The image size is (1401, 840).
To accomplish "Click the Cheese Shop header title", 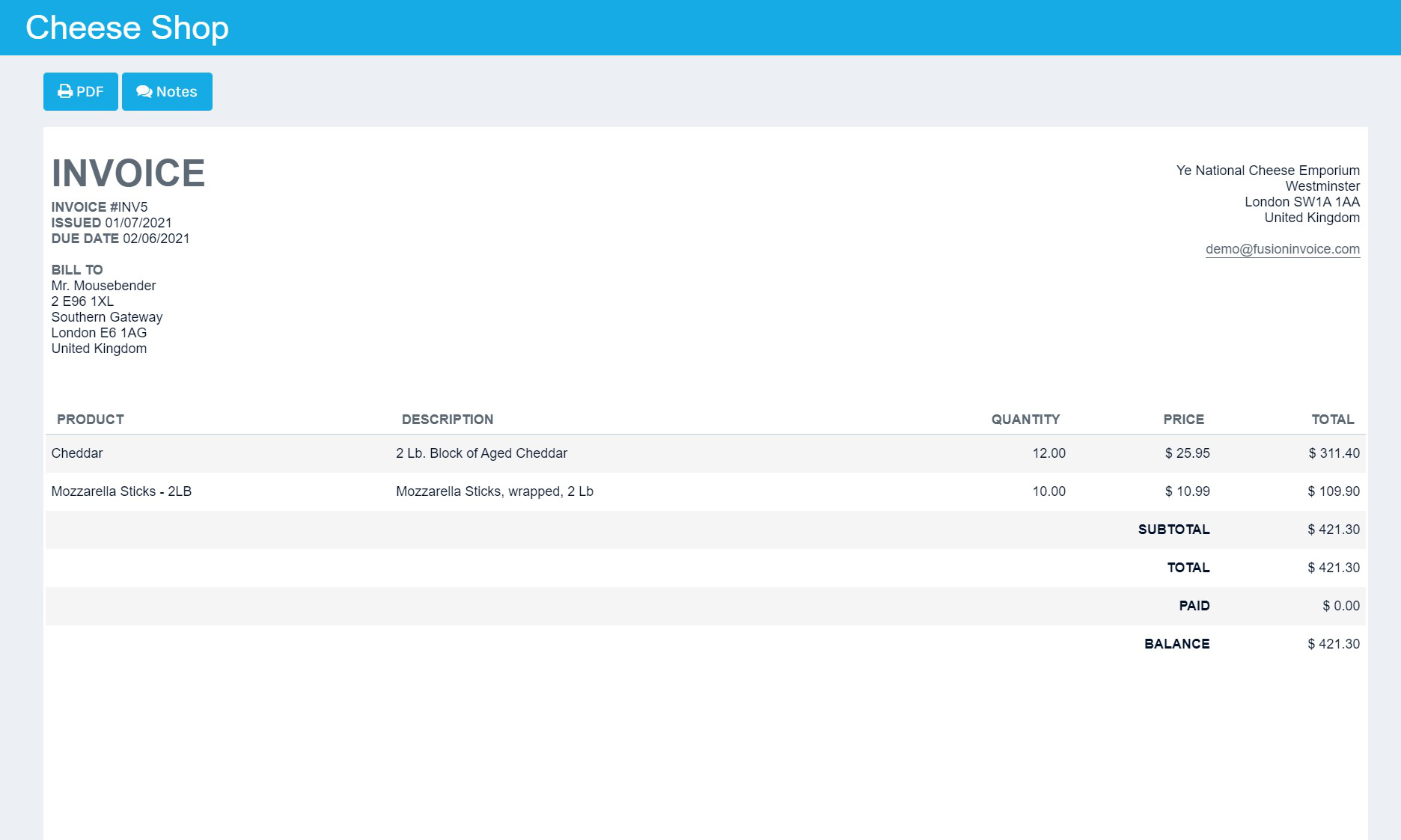I will [x=126, y=27].
